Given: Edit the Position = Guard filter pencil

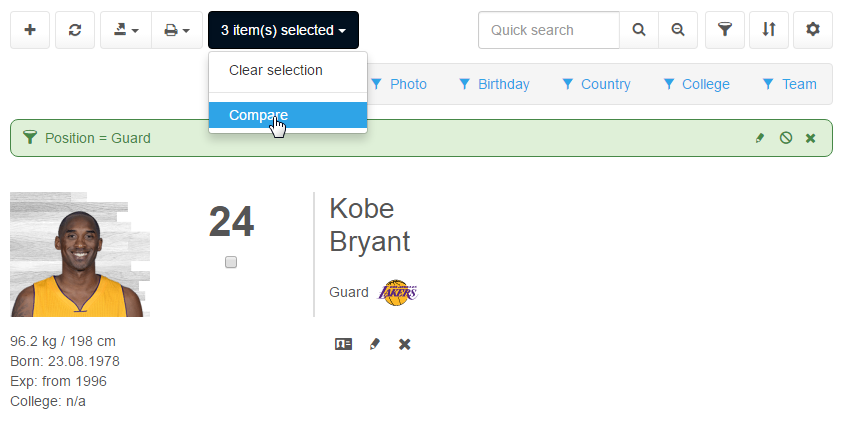Looking at the screenshot, I should (760, 138).
